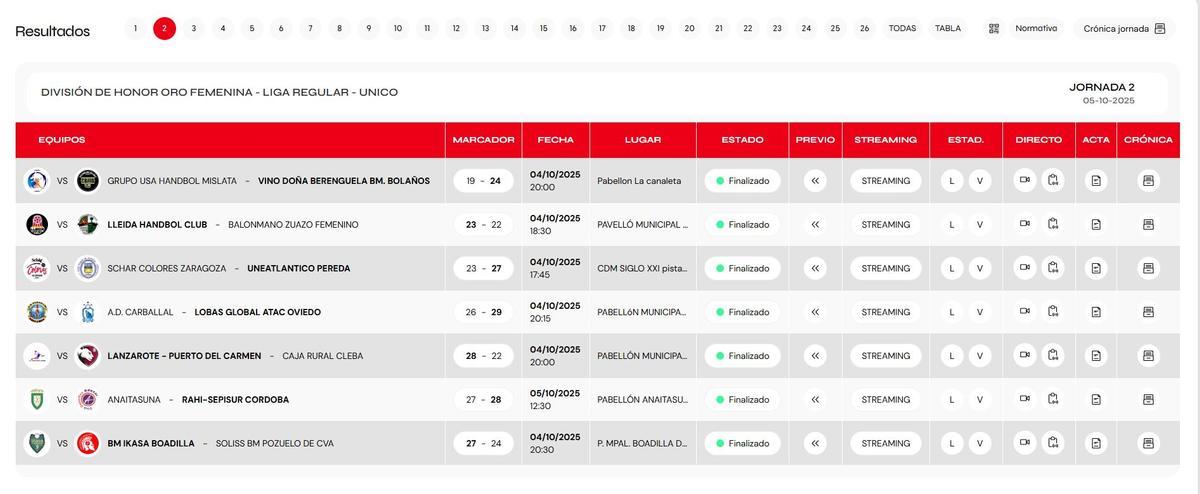Screen dimensions: 1200x494
Task: Click live clipboard stats icon in A.D. Carballal row
Action: click(1053, 312)
